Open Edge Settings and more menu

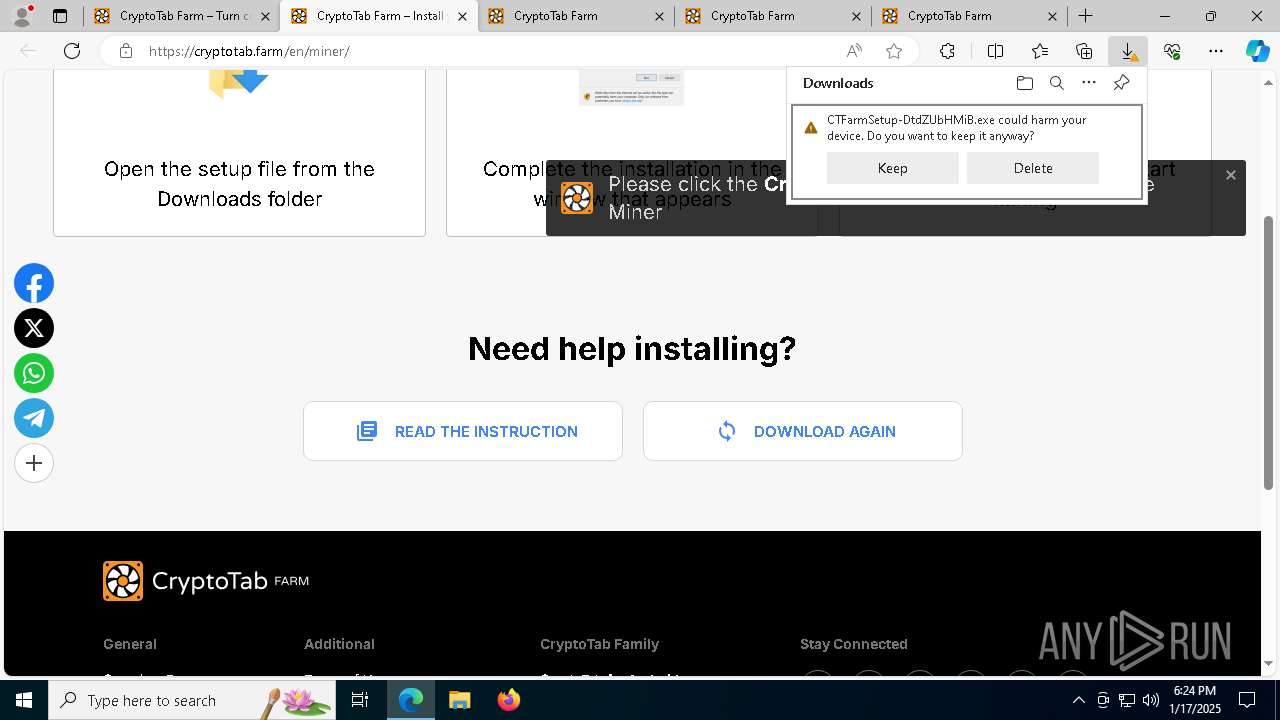1215,51
